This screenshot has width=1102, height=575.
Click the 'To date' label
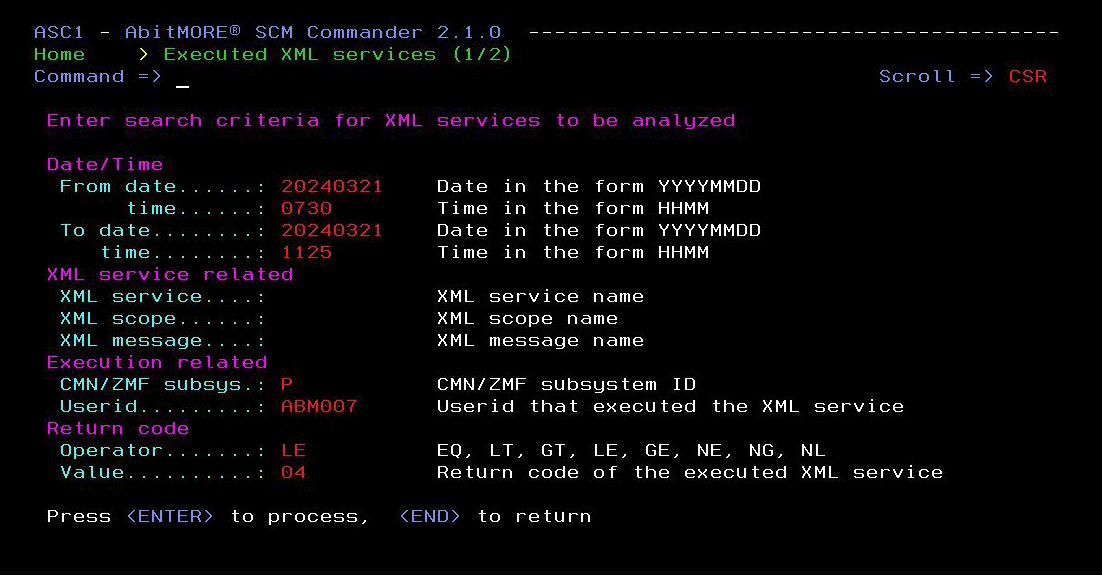[x=105, y=231]
